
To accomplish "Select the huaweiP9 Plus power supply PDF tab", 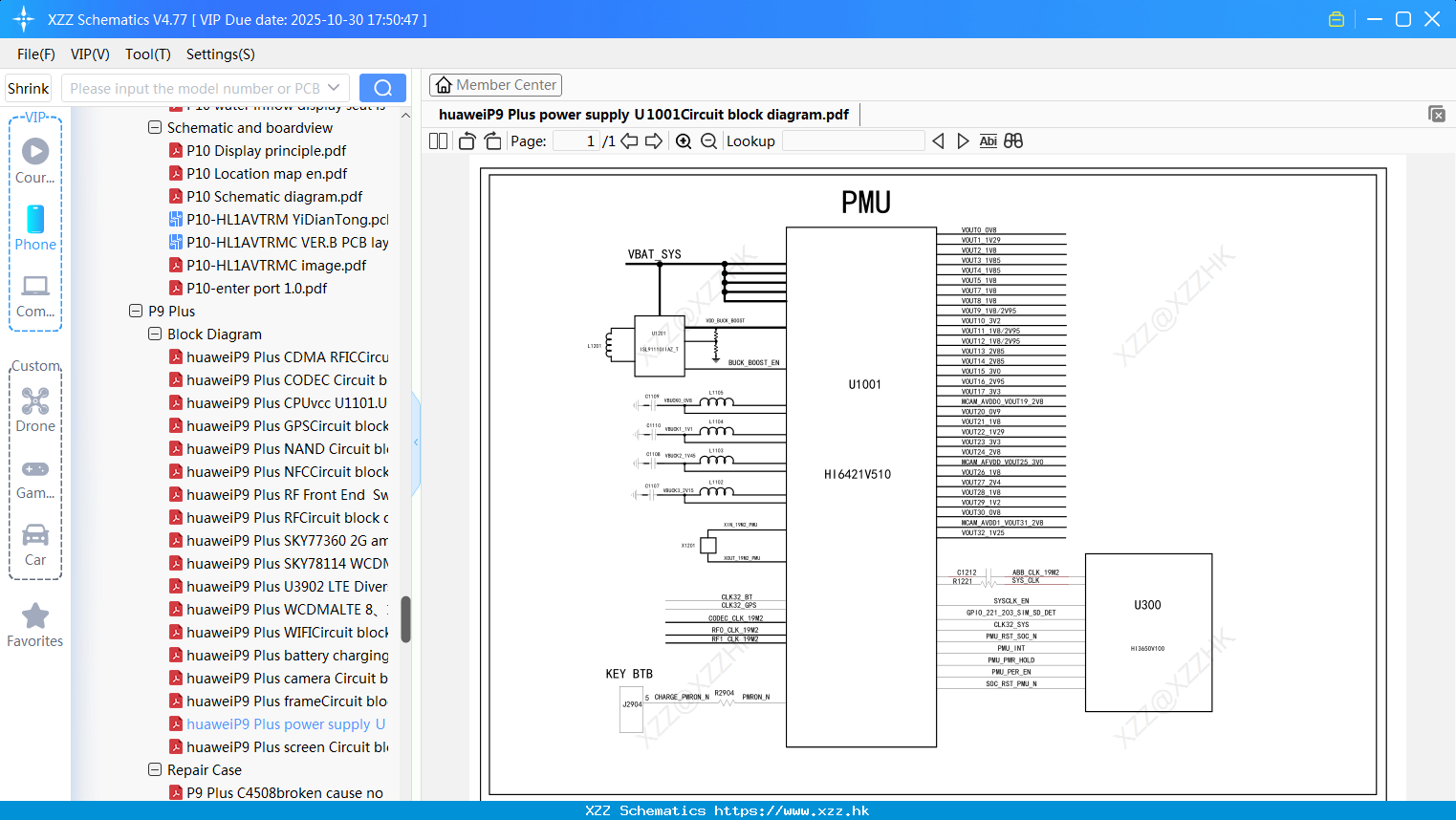I will (643, 114).
